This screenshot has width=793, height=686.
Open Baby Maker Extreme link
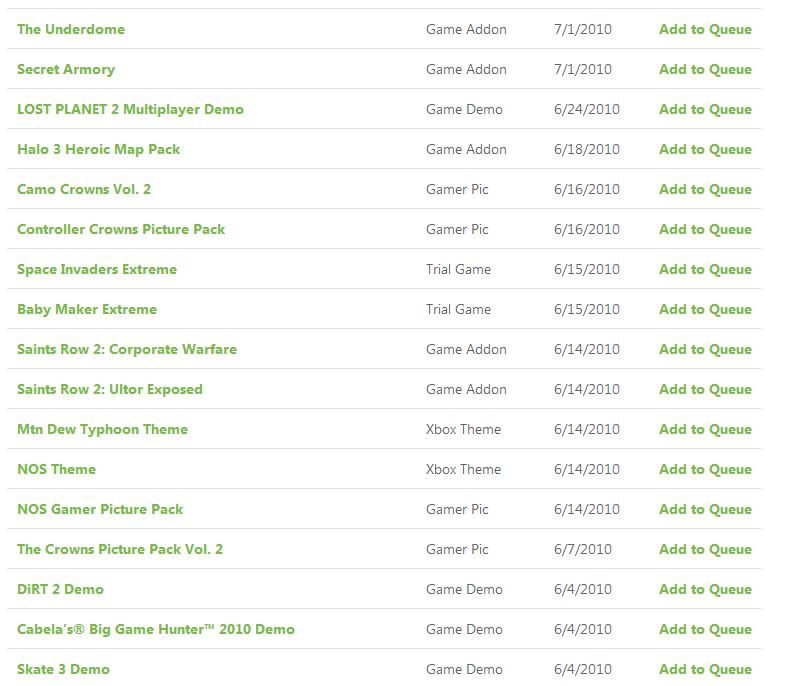[x=87, y=309]
